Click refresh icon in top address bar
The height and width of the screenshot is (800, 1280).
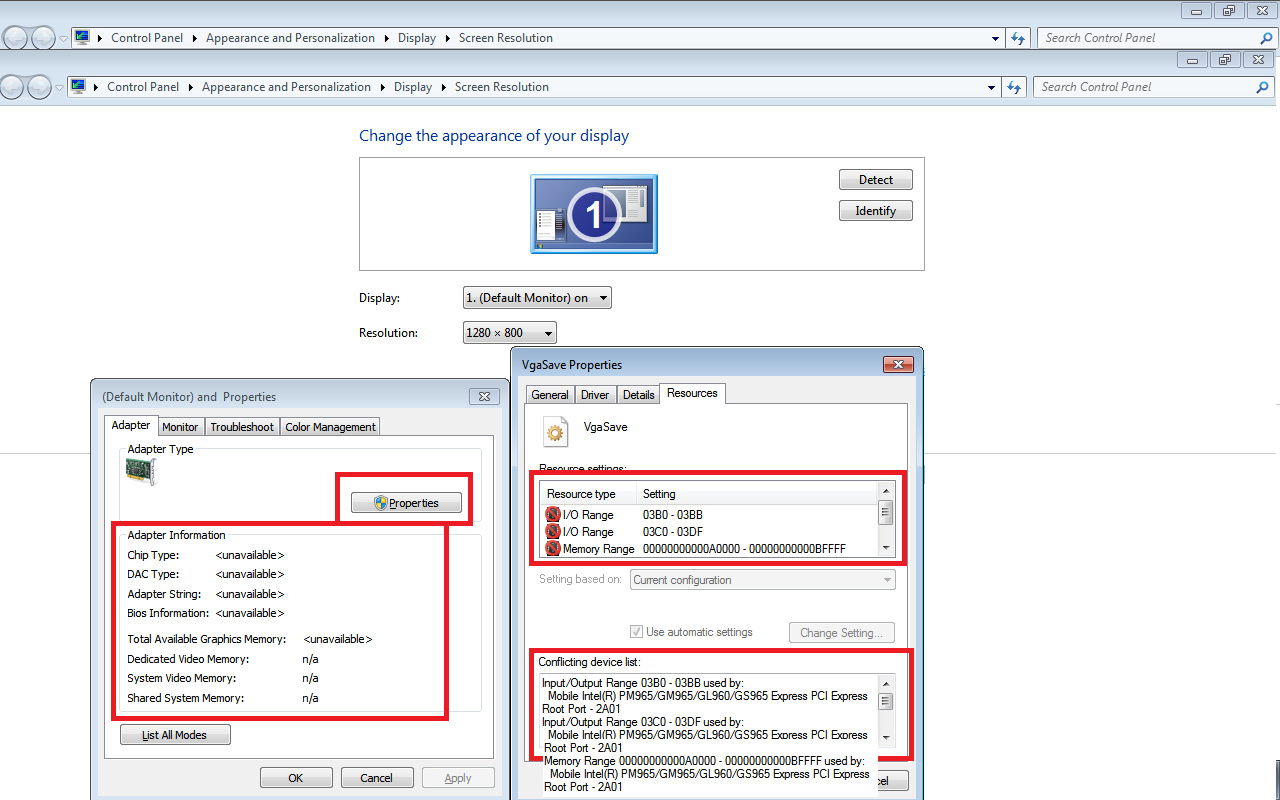1018,38
